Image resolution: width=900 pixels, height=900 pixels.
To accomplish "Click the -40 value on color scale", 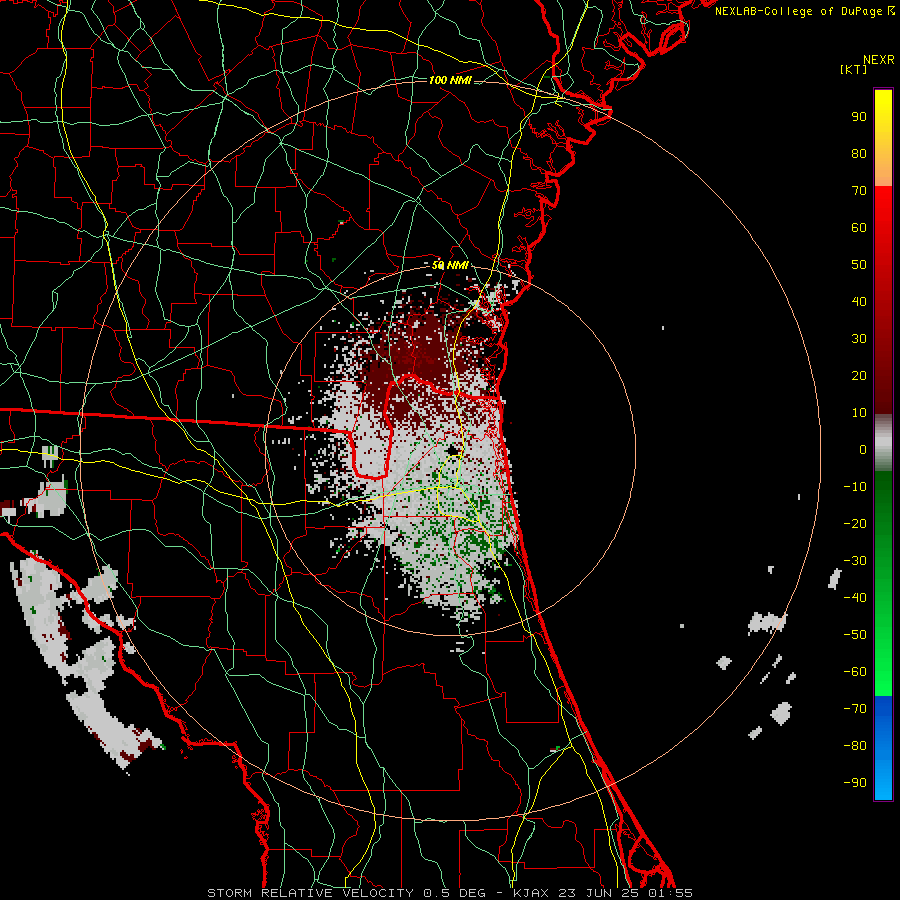I will click(855, 598).
